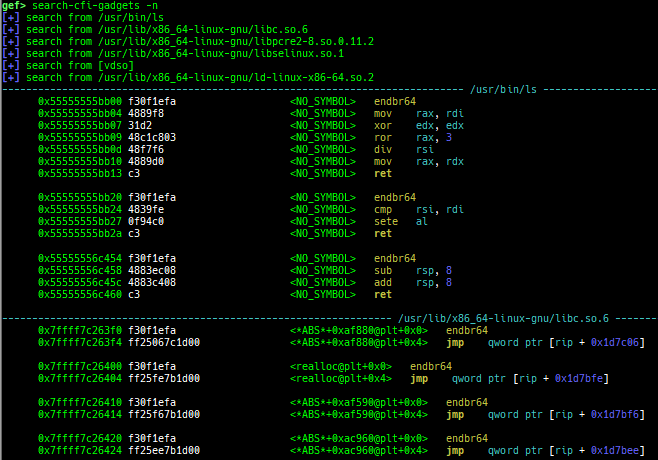Viewport: 658px width, 460px height.
Task: Click address 0x55555555bb10
Action: pos(80,162)
